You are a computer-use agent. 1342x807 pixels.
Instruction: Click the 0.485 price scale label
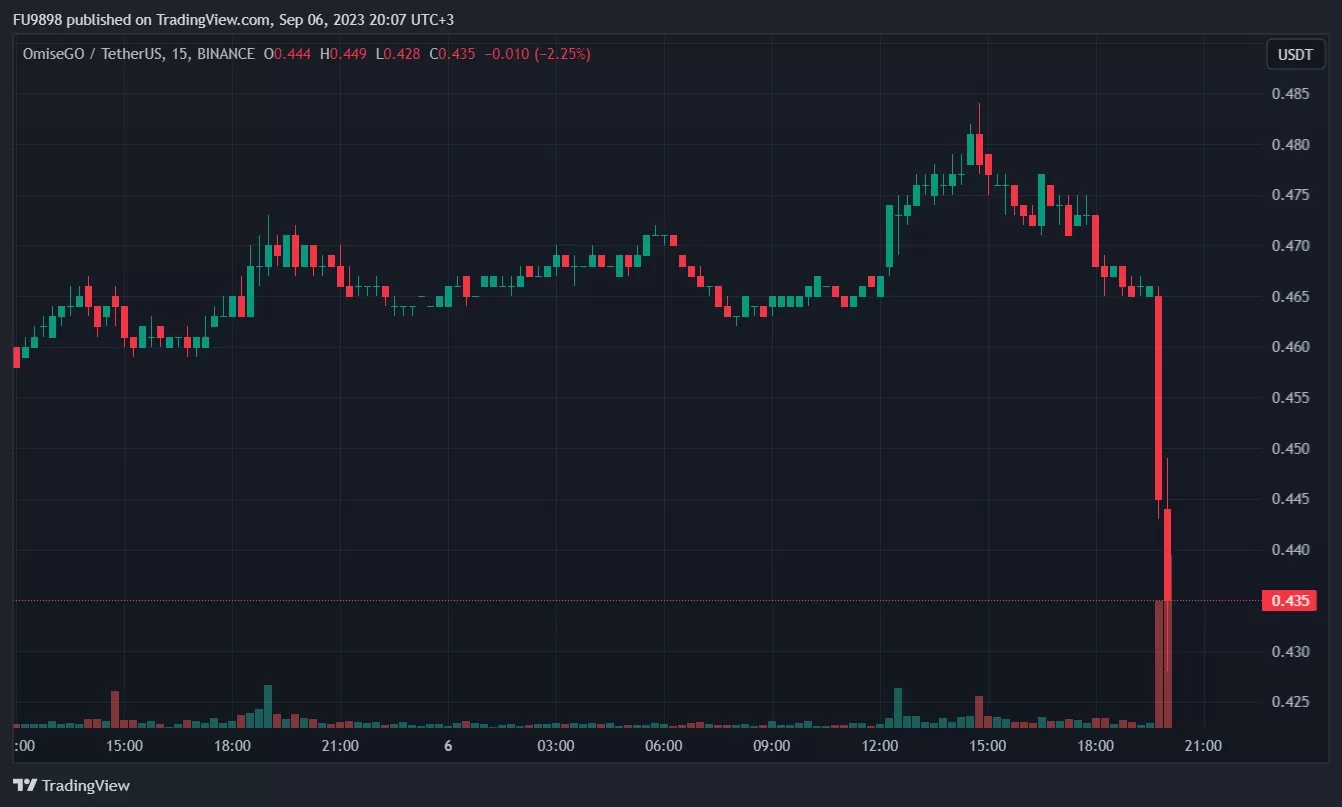point(1290,94)
